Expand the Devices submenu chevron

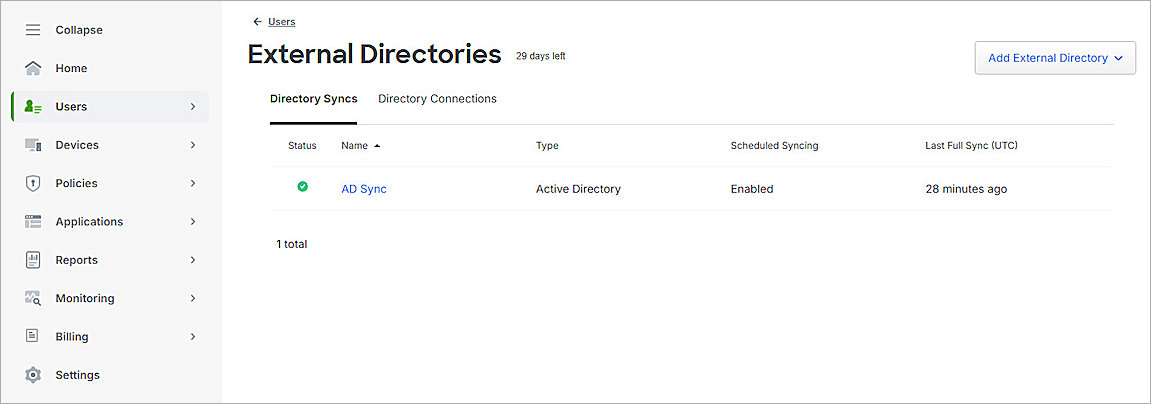click(x=193, y=145)
